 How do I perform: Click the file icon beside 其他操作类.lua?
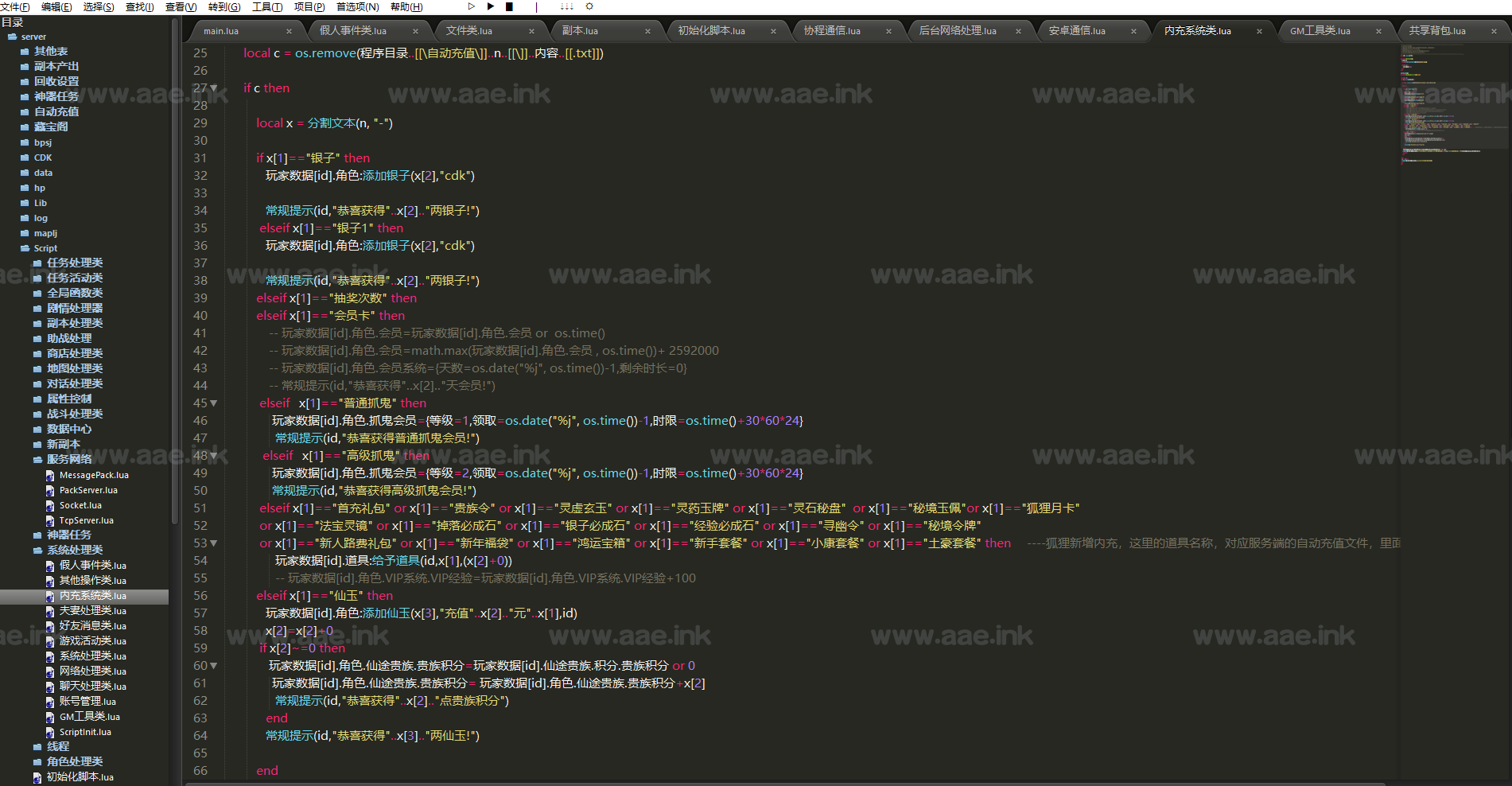pos(50,581)
